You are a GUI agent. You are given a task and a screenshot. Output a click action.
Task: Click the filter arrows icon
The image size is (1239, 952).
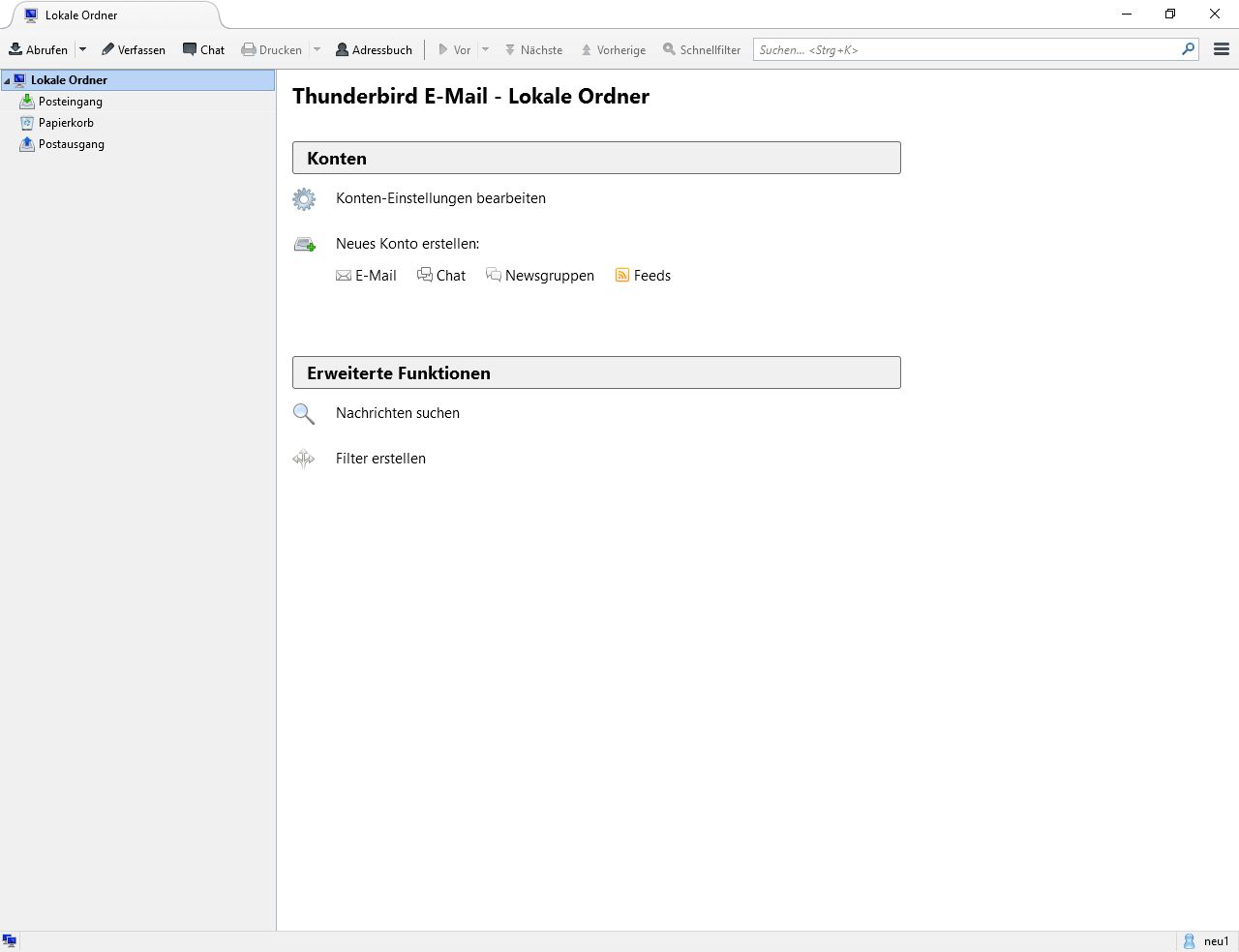point(304,459)
